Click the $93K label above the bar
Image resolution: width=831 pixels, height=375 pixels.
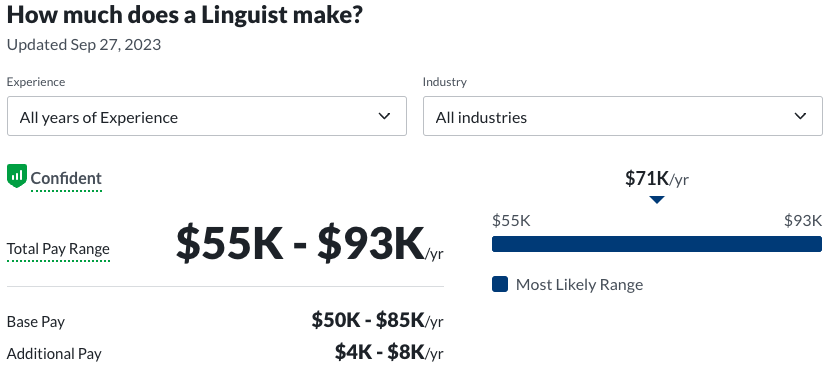tap(803, 221)
